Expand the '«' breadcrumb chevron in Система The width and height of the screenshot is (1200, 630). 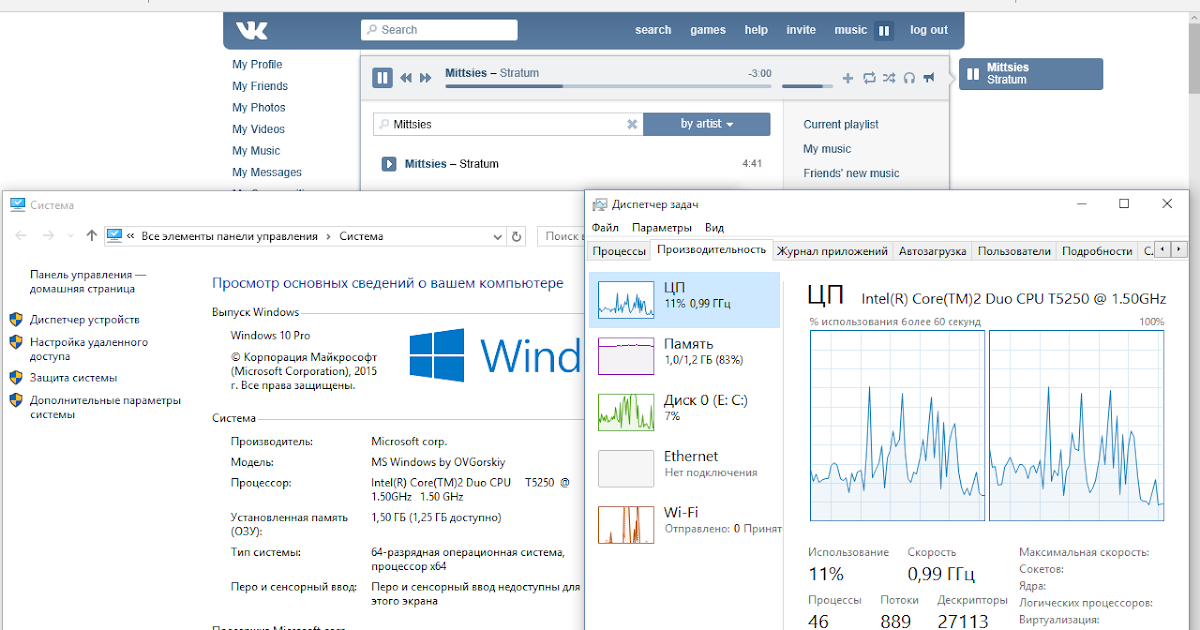pyautogui.click(x=131, y=237)
